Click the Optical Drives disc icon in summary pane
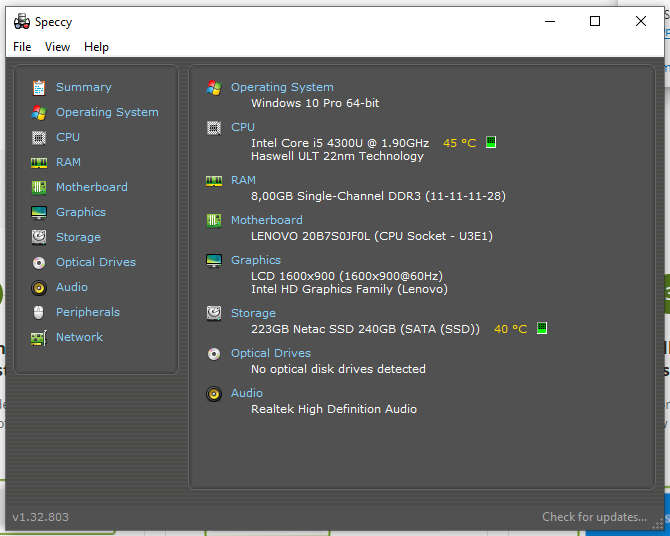 point(214,354)
